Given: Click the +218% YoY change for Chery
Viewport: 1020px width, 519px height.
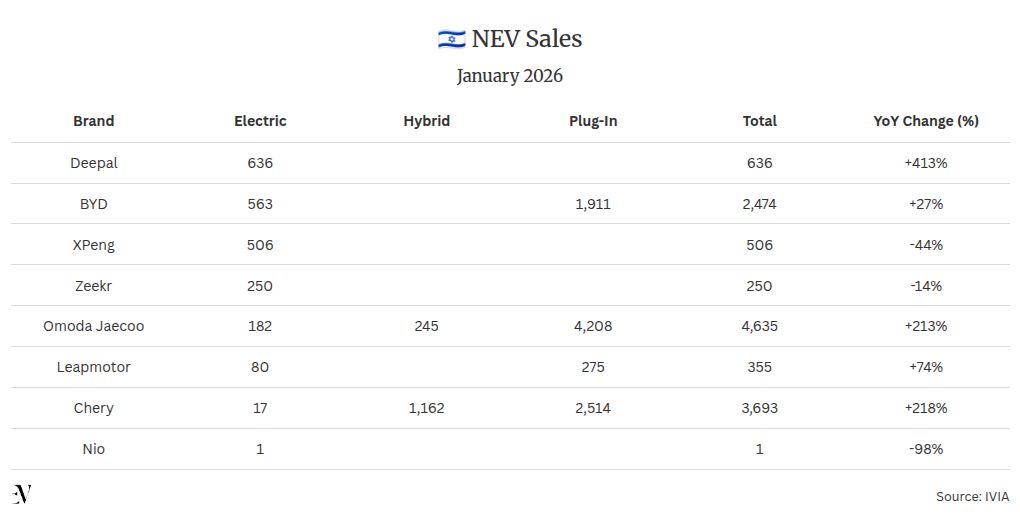Looking at the screenshot, I should 926,408.
